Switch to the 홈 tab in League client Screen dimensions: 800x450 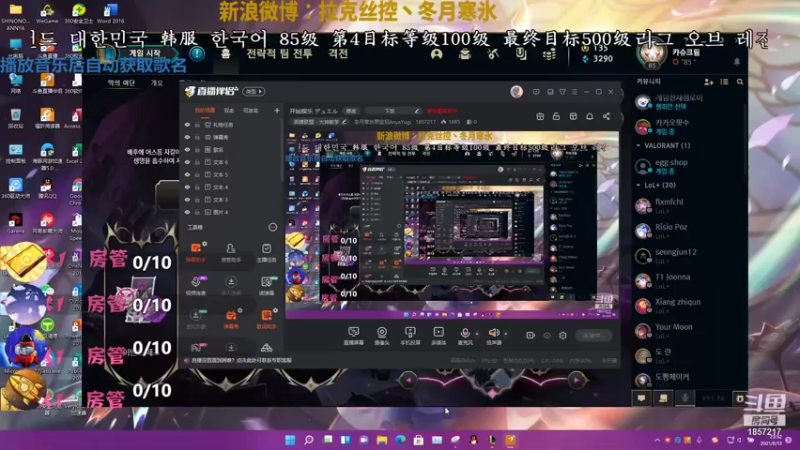tap(226, 54)
